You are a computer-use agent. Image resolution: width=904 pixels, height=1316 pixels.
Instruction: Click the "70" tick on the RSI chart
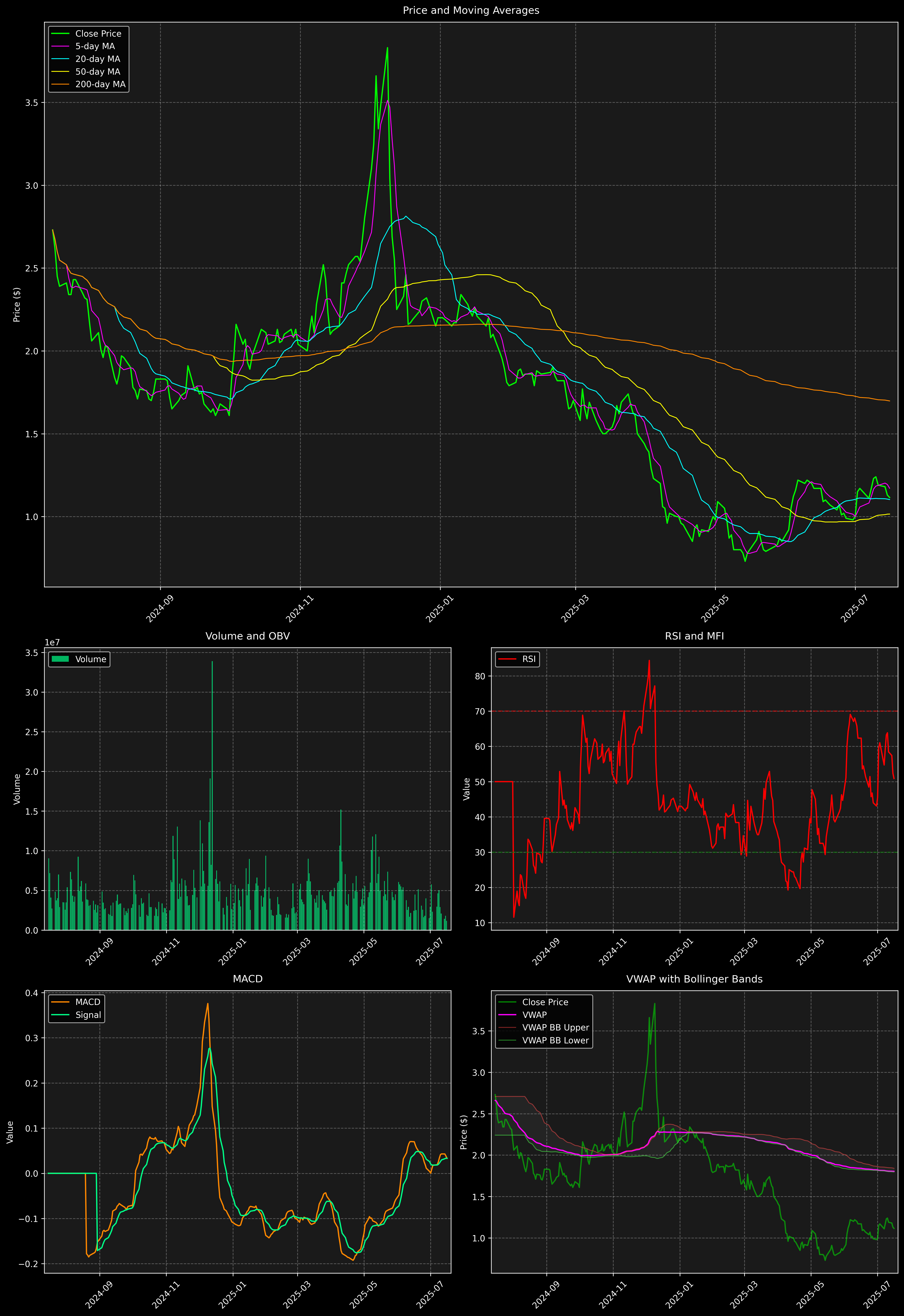tap(480, 711)
